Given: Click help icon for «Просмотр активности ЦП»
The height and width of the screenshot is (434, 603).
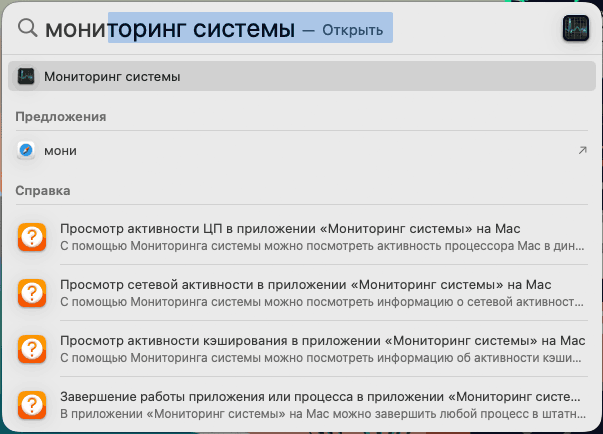Looking at the screenshot, I should point(32,237).
